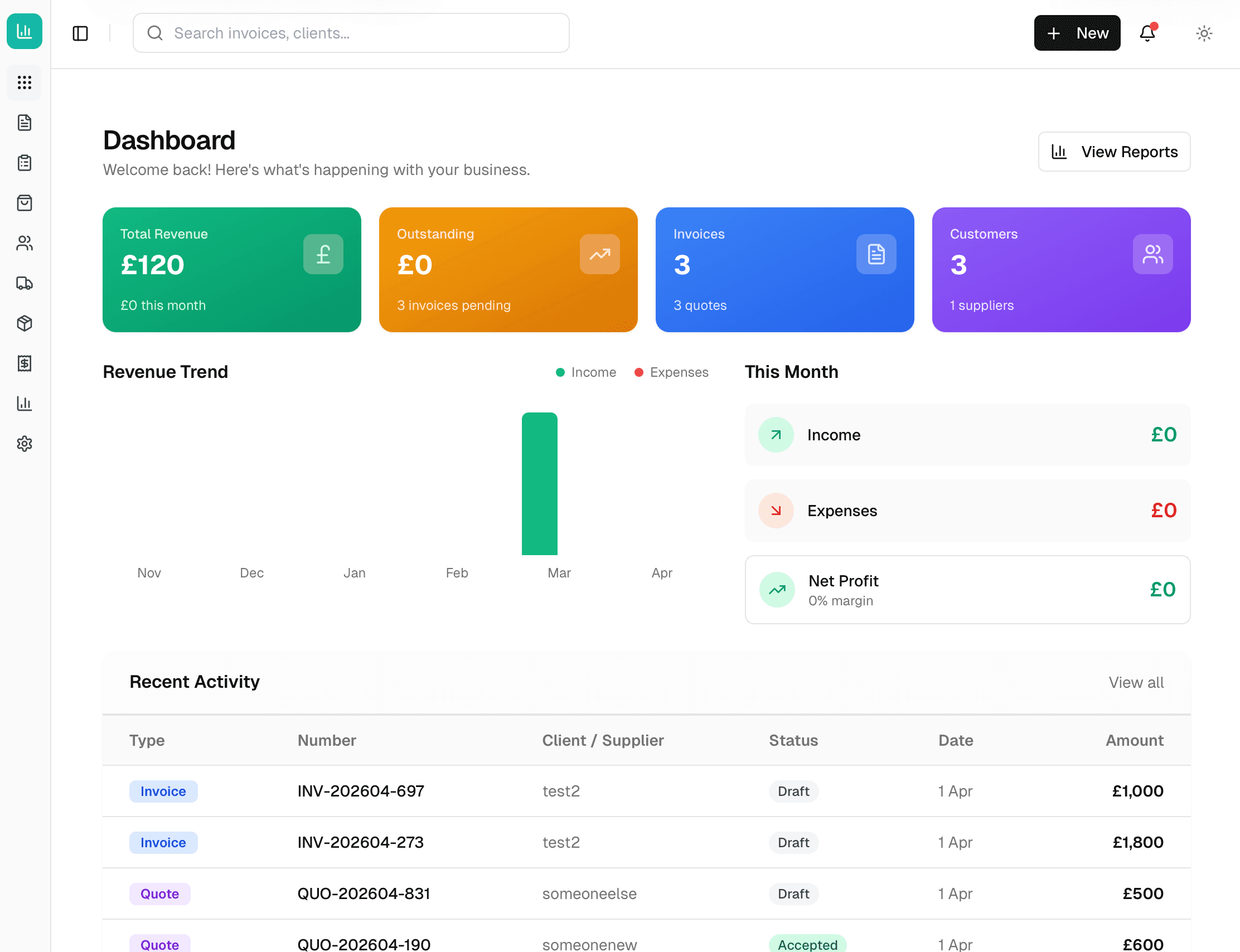The height and width of the screenshot is (952, 1240).
Task: Click the March bar in Revenue Trend
Action: (539, 484)
